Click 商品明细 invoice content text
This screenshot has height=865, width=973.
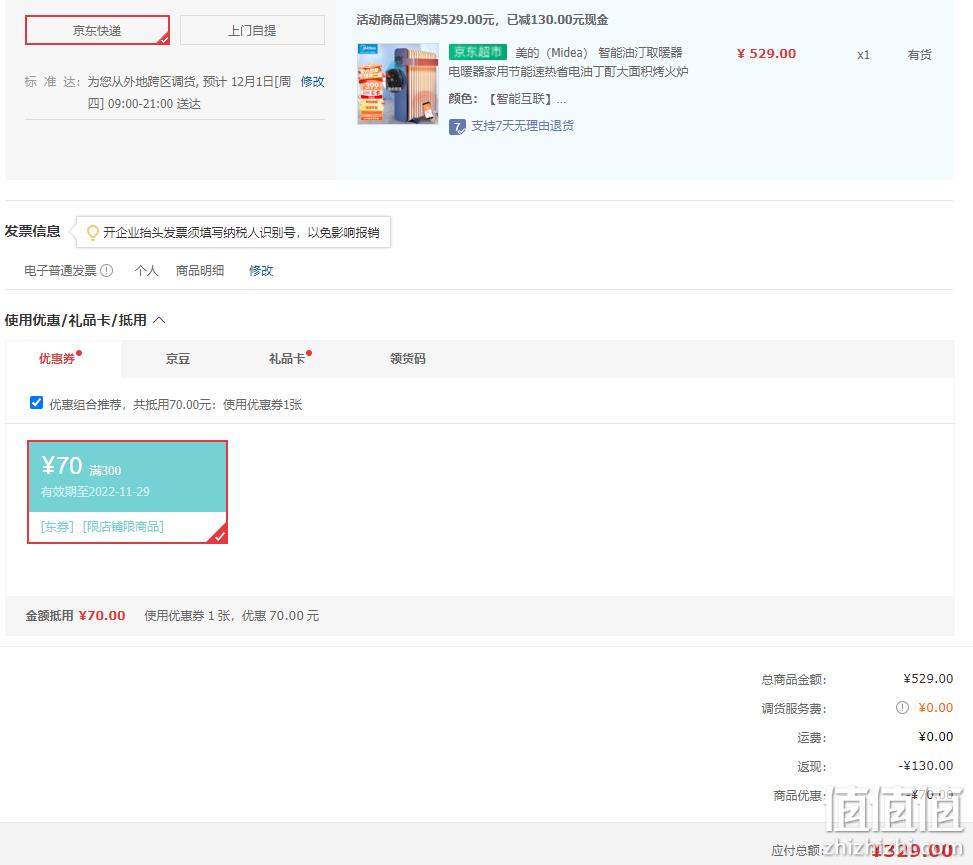(x=200, y=271)
